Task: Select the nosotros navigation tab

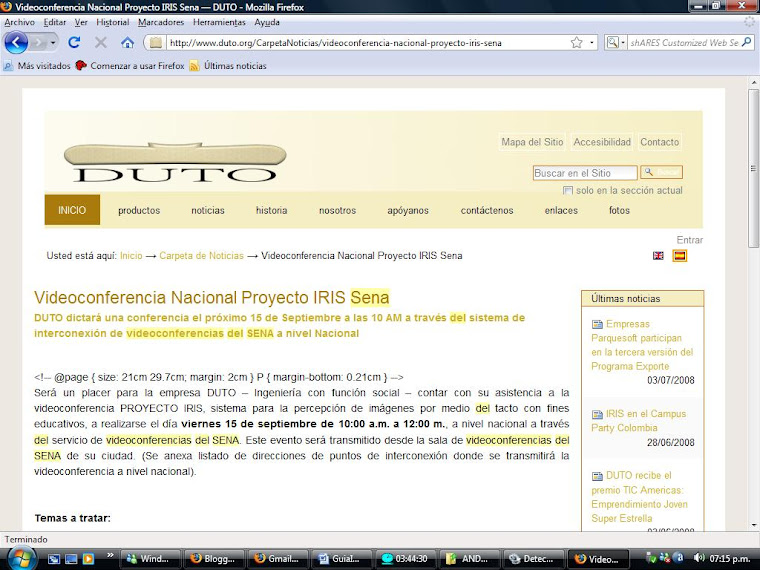Action: (337, 210)
